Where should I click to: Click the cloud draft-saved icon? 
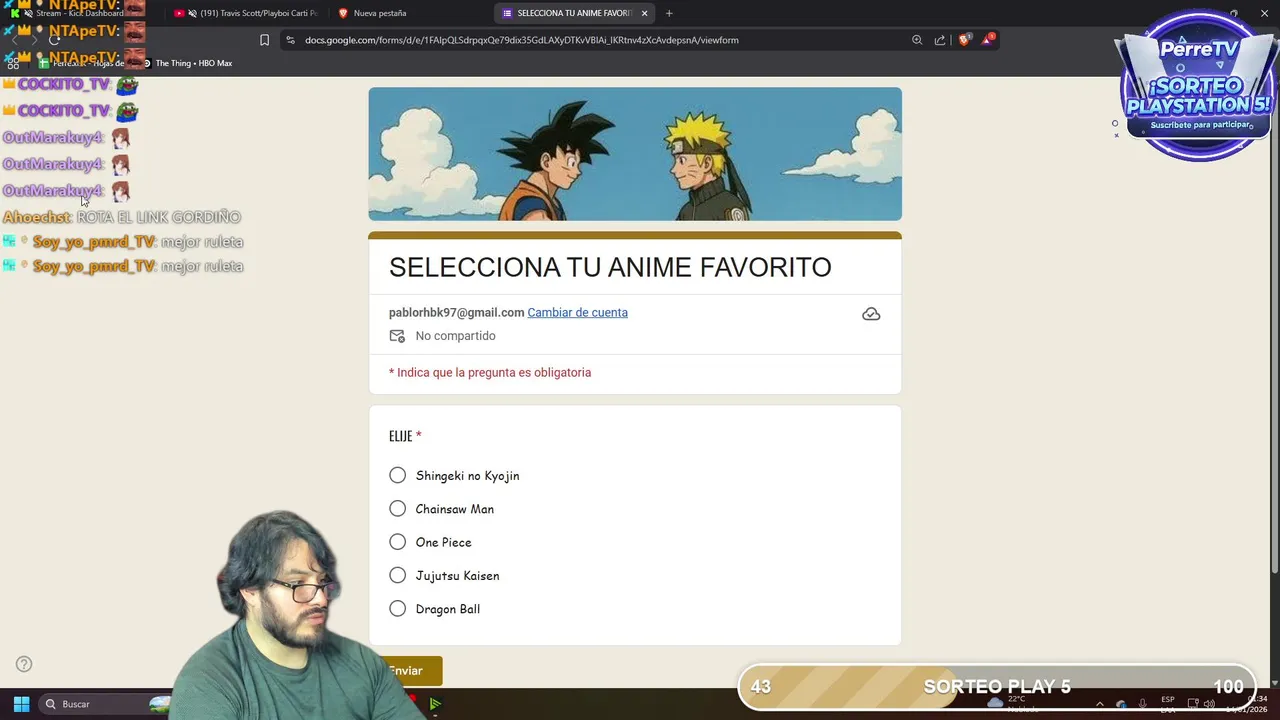(871, 314)
